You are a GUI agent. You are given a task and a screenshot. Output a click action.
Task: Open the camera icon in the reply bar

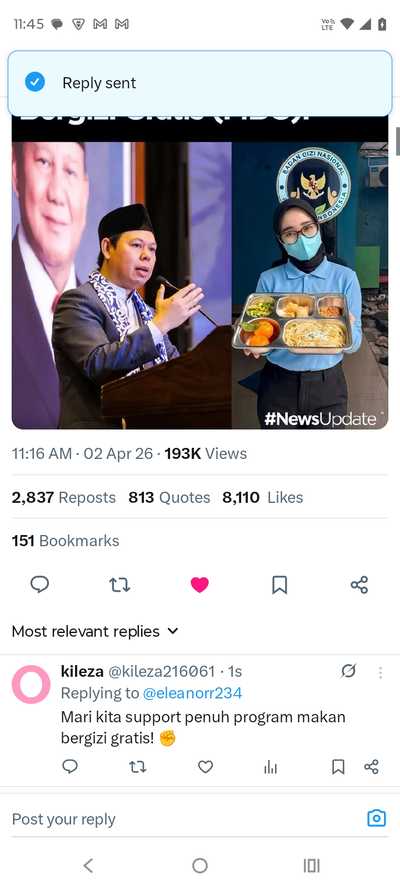pos(377,818)
